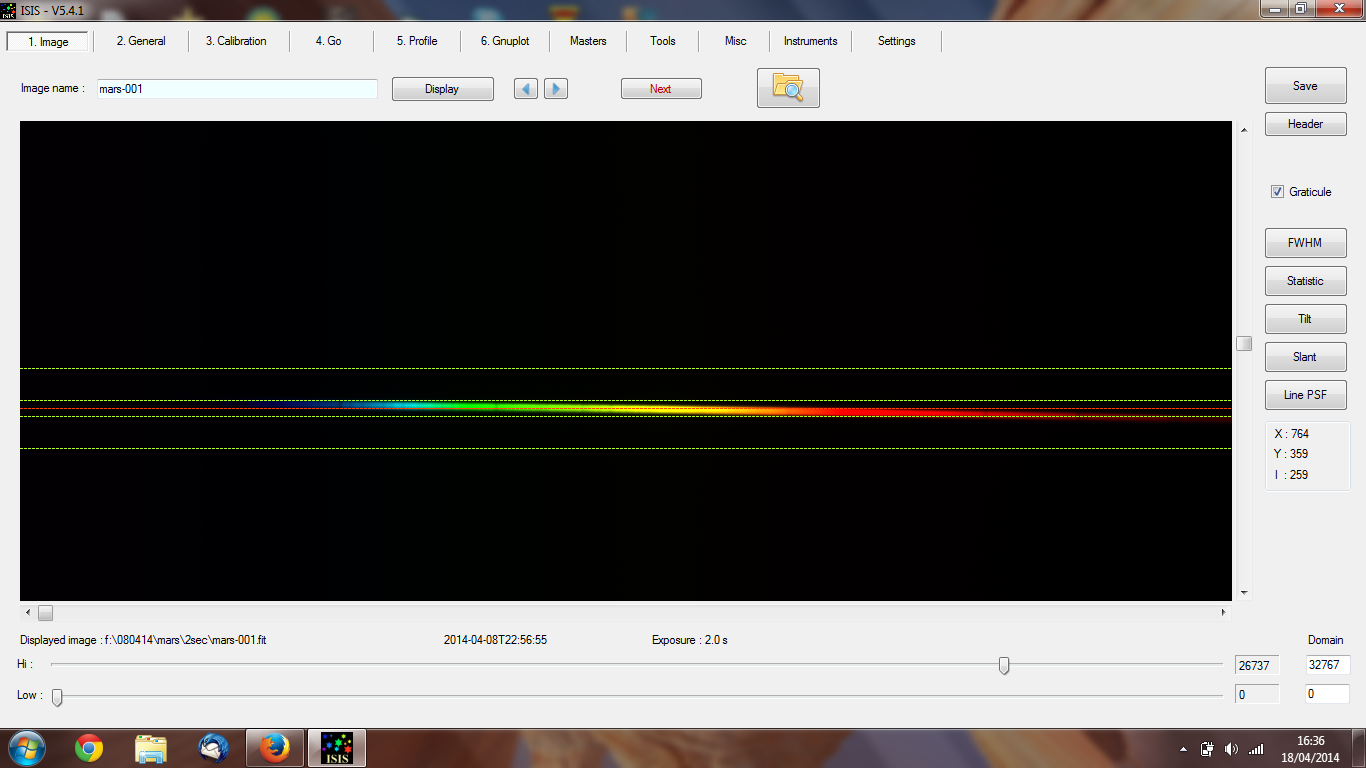Go to previous image with left arrow
This screenshot has width=1366, height=768.
pos(526,89)
